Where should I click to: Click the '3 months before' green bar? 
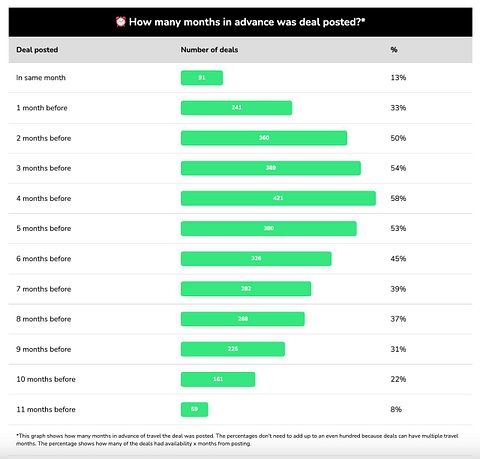(x=271, y=168)
